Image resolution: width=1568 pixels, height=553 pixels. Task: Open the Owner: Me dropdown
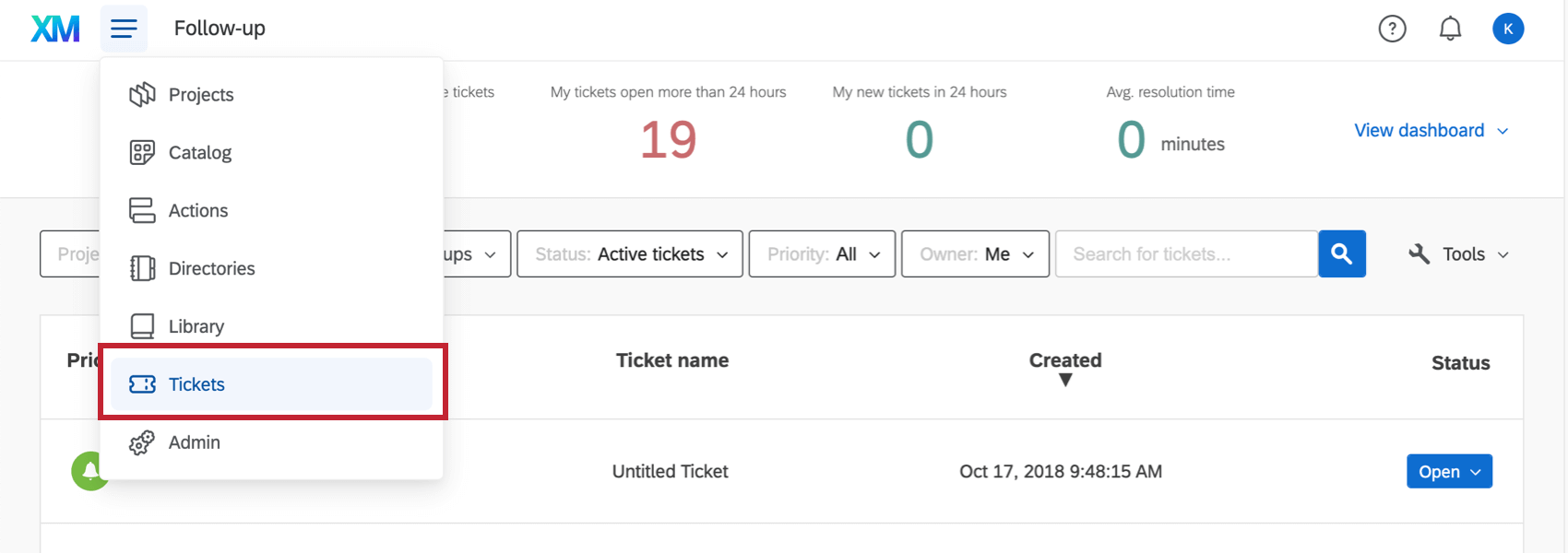tap(975, 253)
